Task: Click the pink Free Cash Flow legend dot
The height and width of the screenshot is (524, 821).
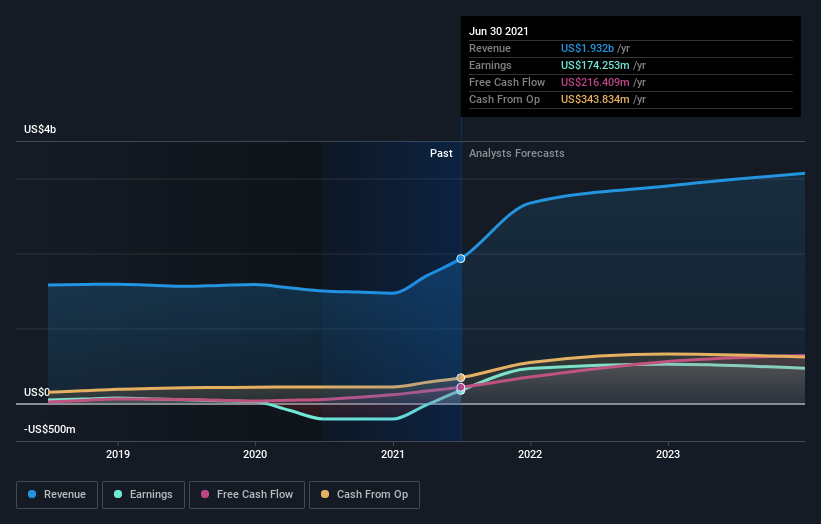Action: point(205,494)
